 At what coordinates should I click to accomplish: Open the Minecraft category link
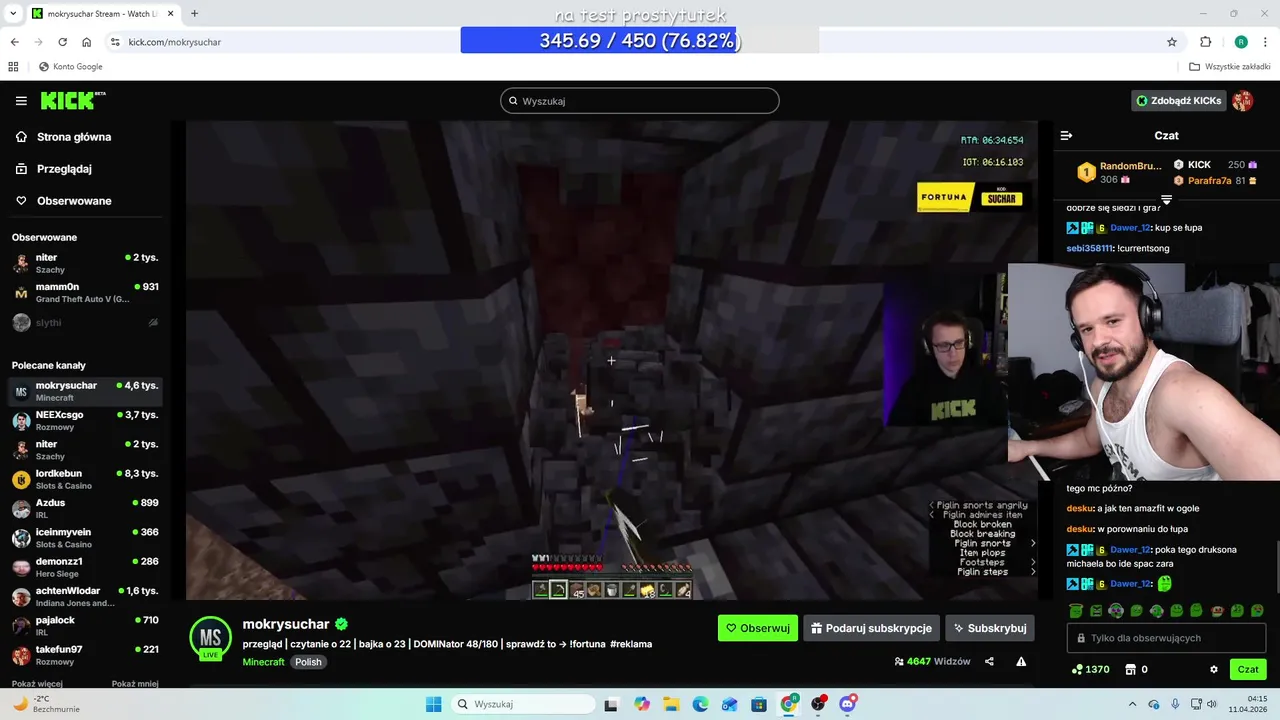263,662
